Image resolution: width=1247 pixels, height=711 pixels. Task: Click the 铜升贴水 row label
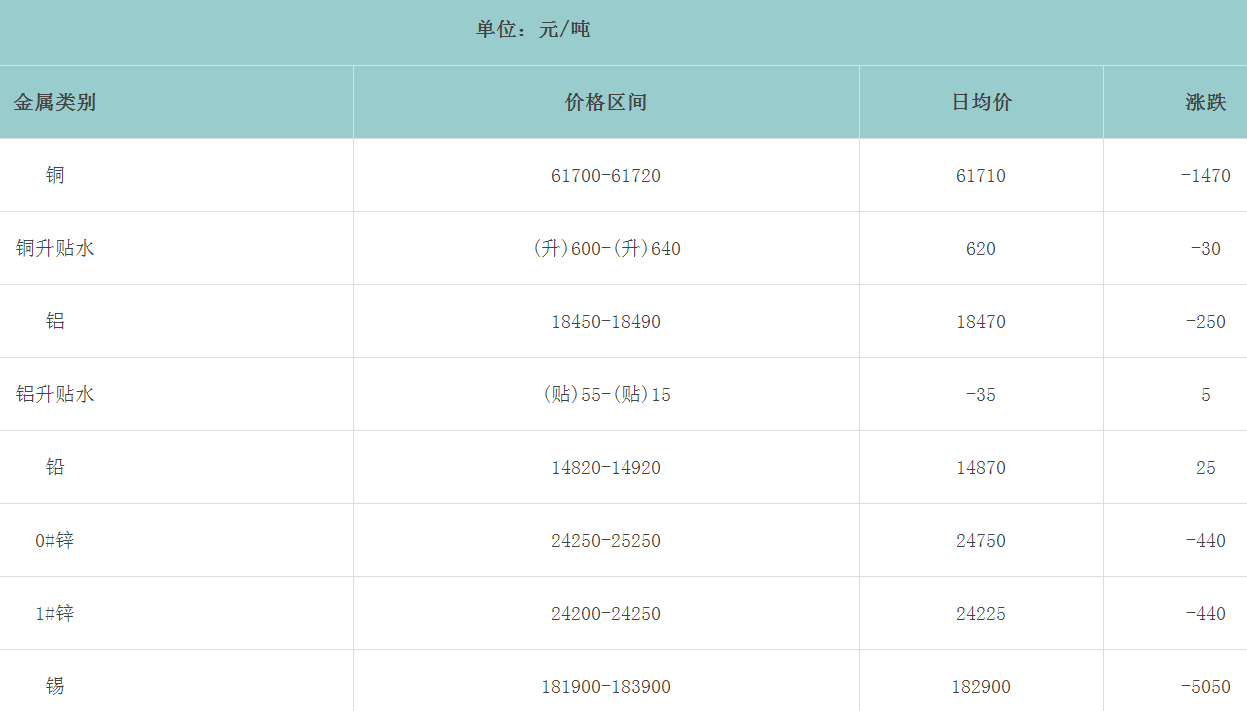pyautogui.click(x=55, y=248)
